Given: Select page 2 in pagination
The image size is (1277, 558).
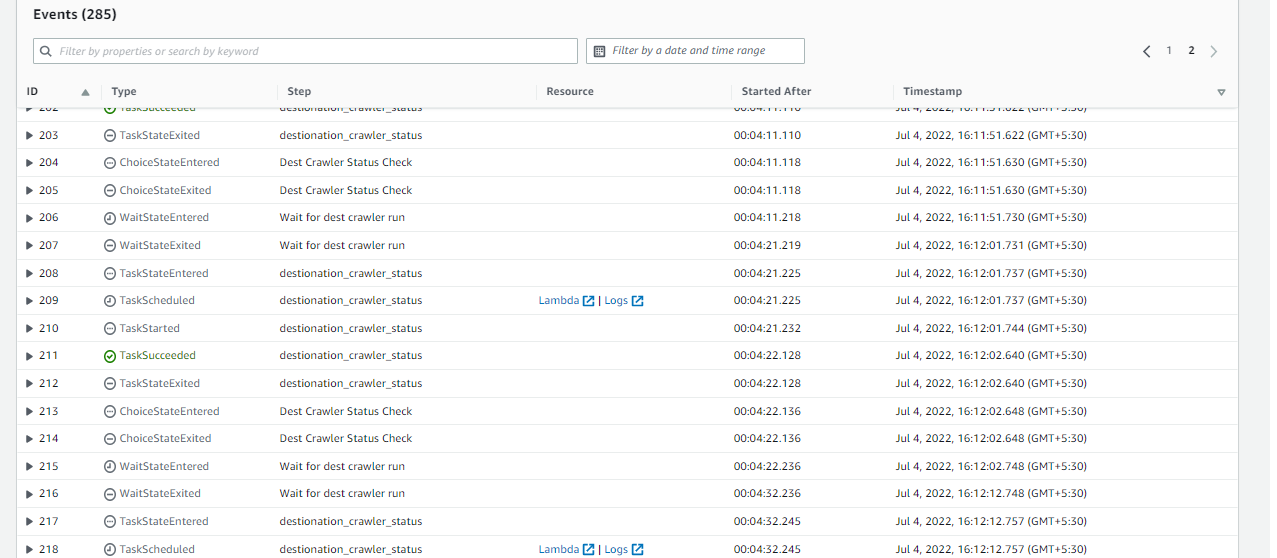Looking at the screenshot, I should tap(1191, 51).
